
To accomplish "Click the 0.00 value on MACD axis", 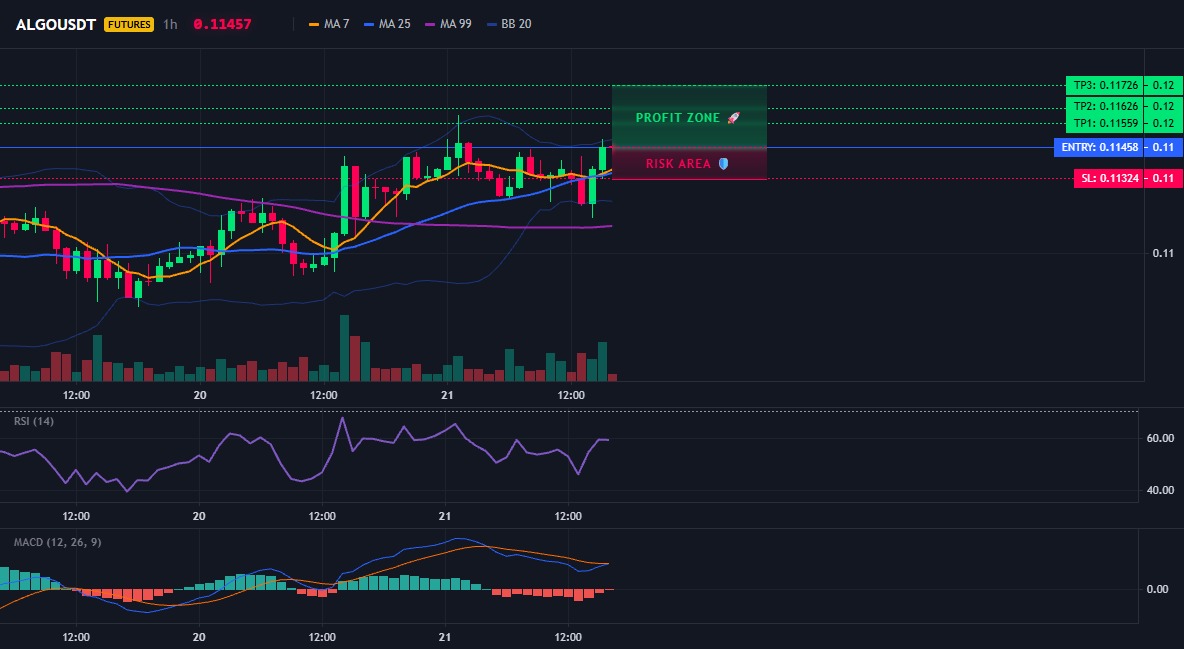I will 1158,589.
